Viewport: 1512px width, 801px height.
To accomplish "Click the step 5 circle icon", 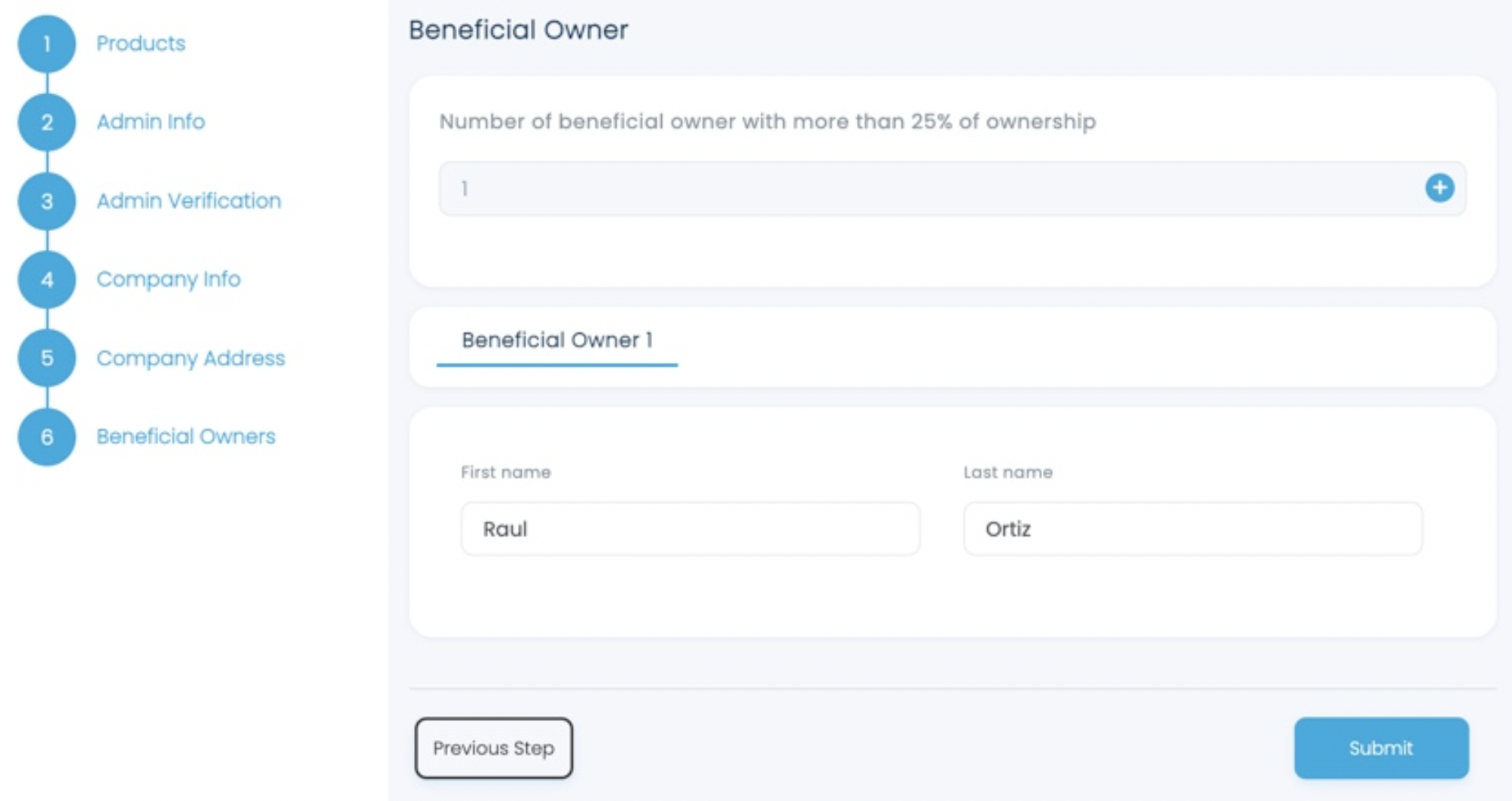I will click(x=47, y=358).
